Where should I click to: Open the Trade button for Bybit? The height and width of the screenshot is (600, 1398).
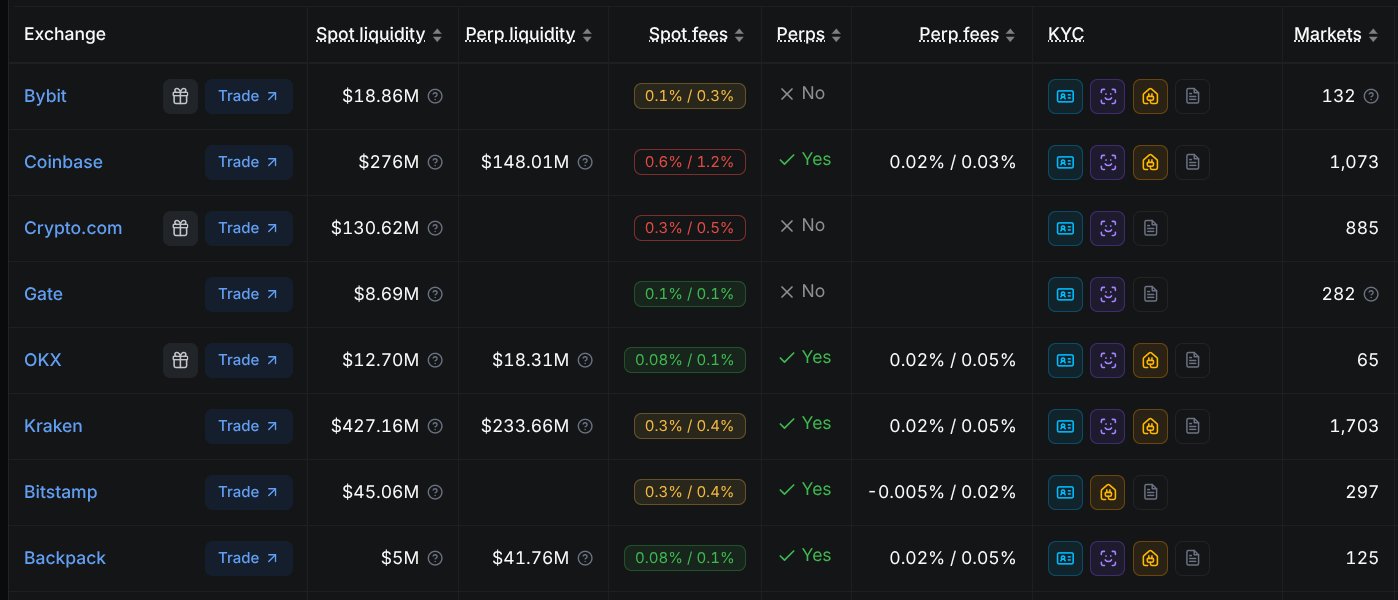pyautogui.click(x=249, y=96)
